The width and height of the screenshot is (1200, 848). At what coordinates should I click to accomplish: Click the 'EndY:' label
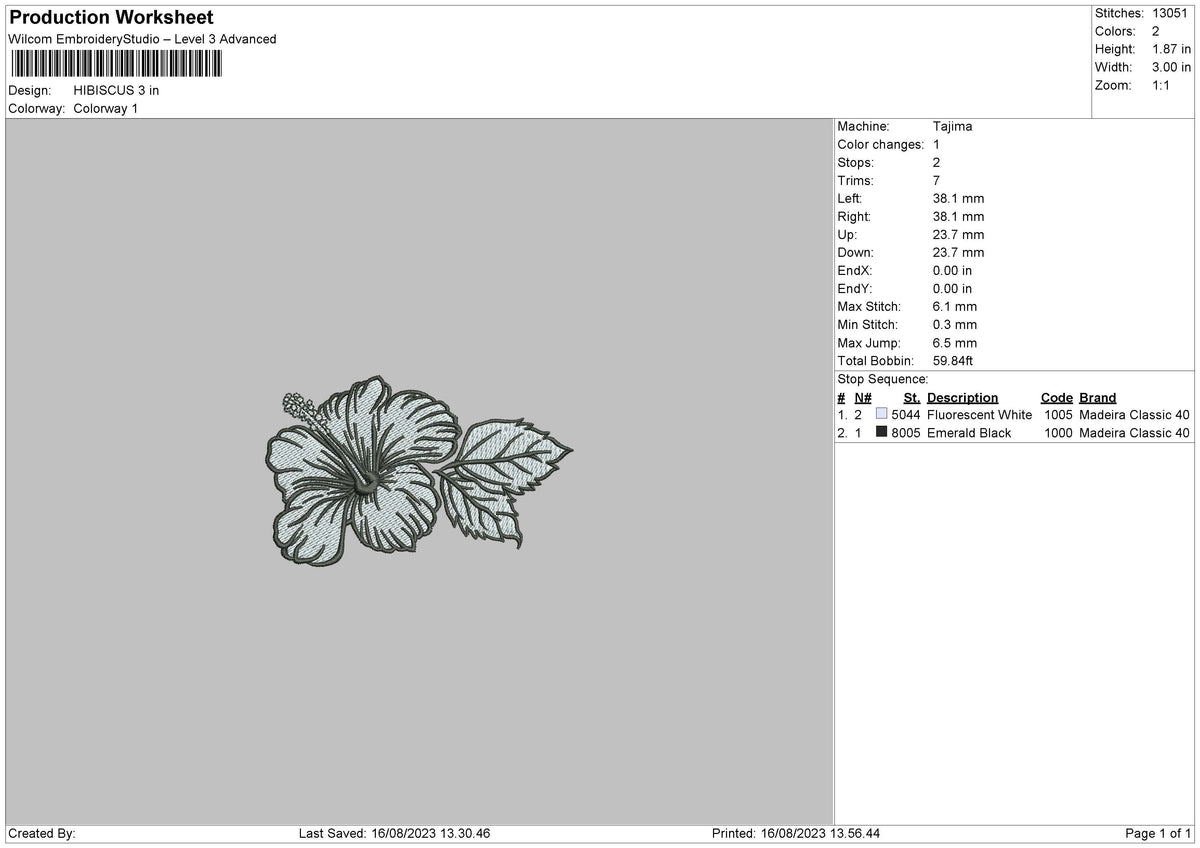click(855, 288)
